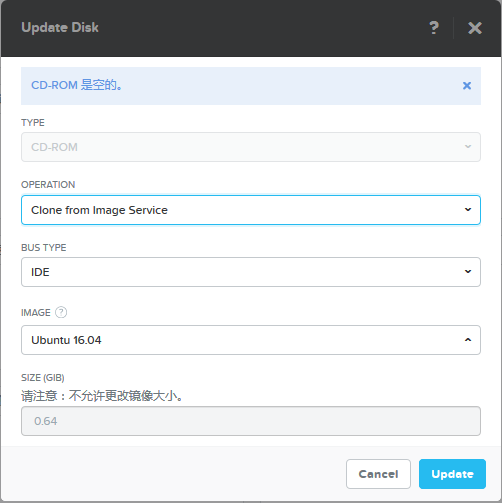Viewport: 502px width, 503px height.
Task: Click the SIZE (GIB) label
Action: [x=43, y=378]
